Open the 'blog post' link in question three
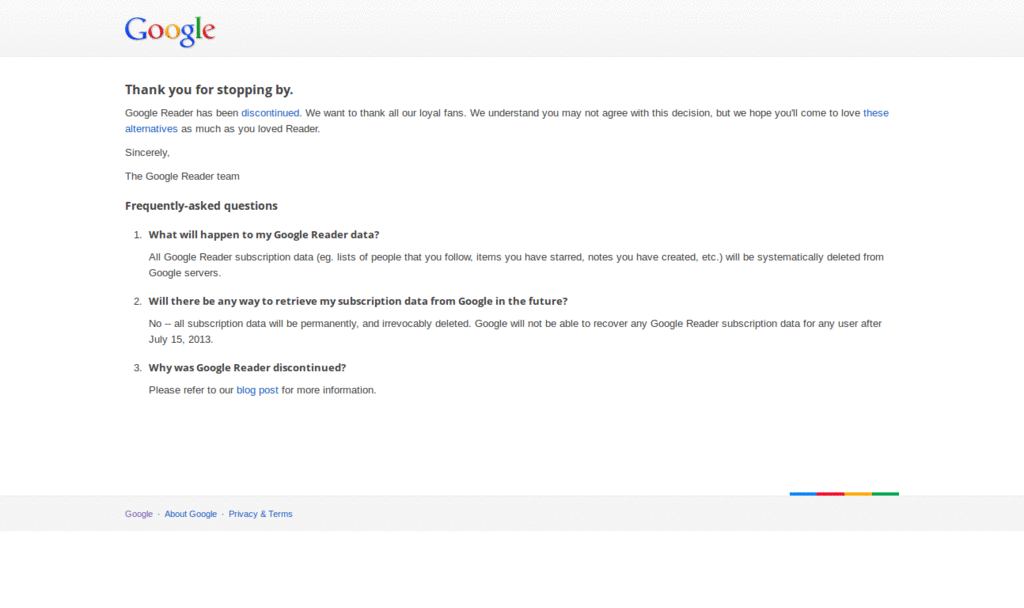This screenshot has height=608, width=1024. point(257,390)
